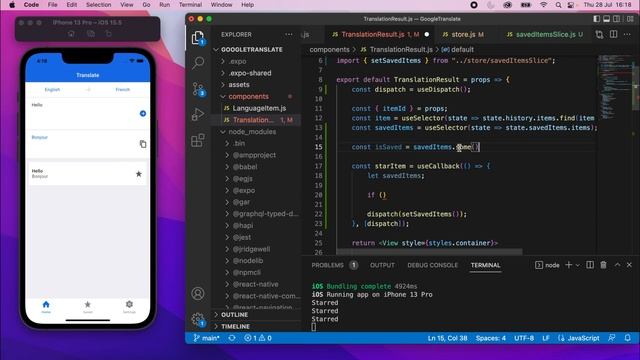
Task: Click the Ln 15, Col 38 position indicator
Action: pos(447,338)
